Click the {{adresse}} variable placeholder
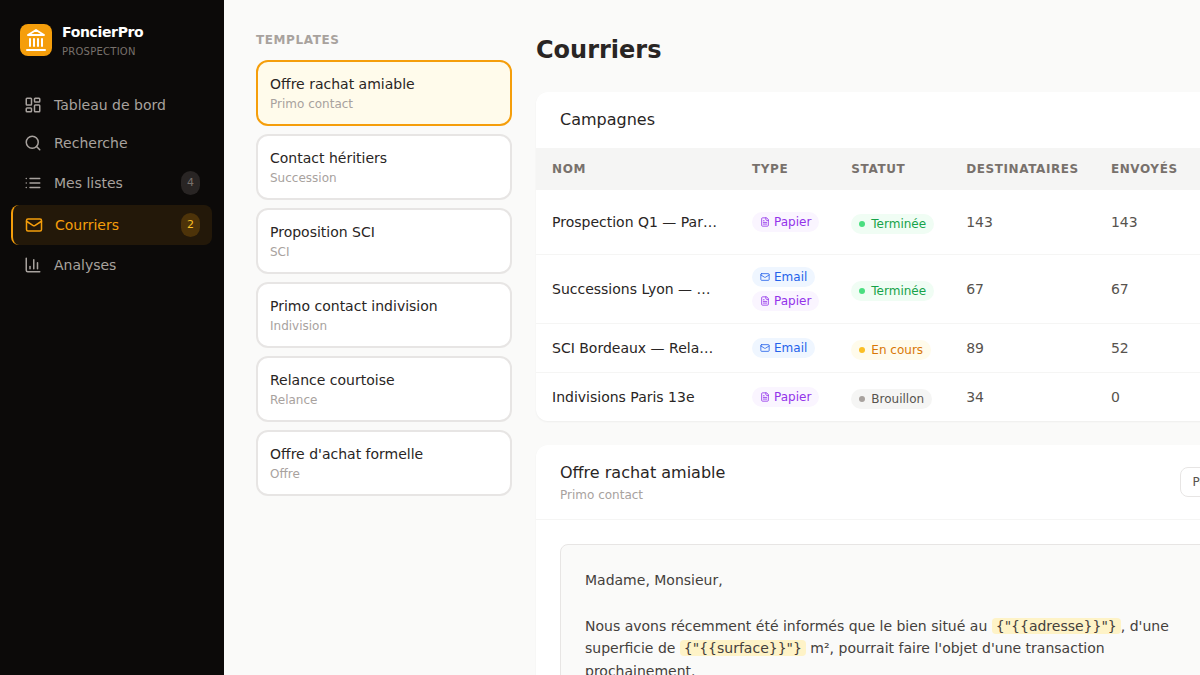Screen dimensions: 1200x675 [1056, 626]
